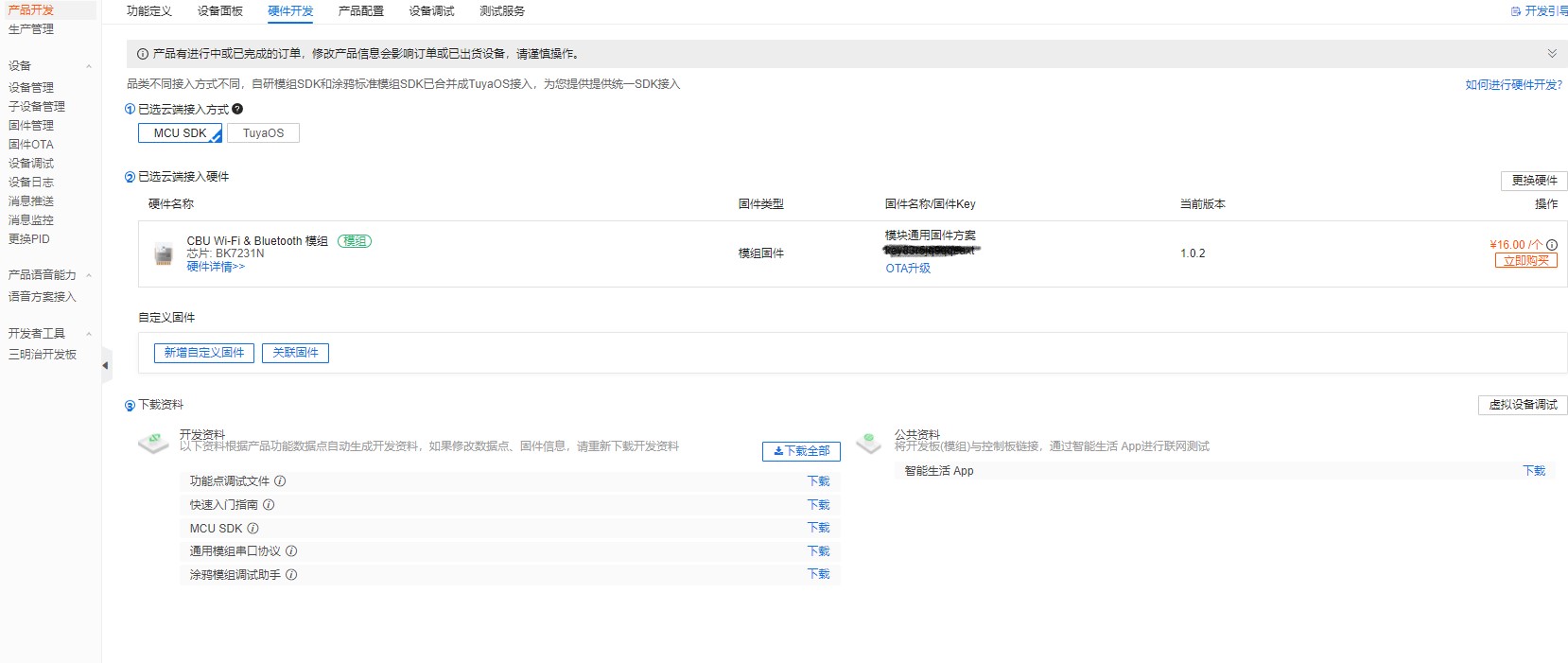Click info icon next to 涂鸦模组调试助手
Screen dimensions: 1568x663
click(291, 575)
